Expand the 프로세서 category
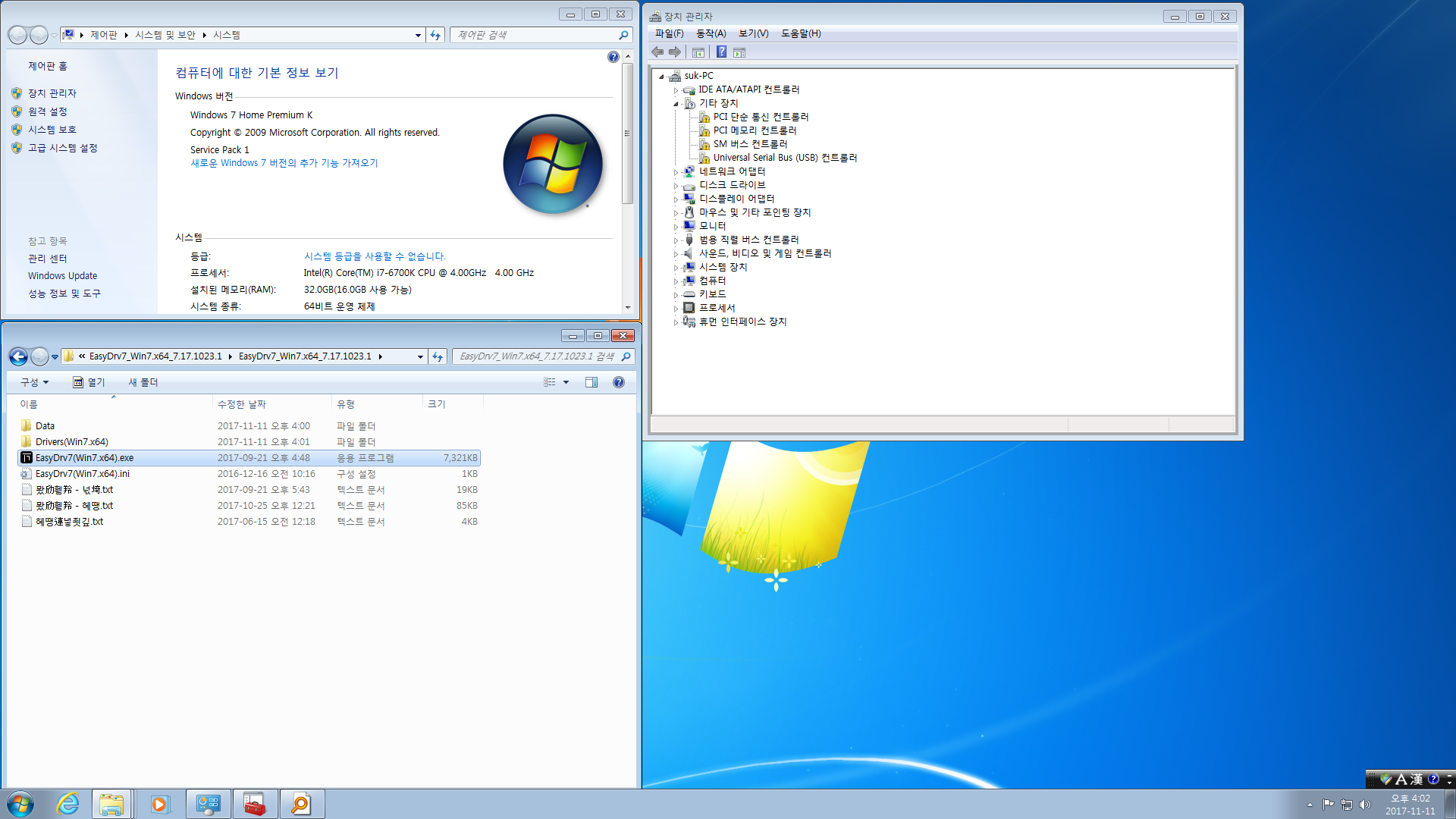Image resolution: width=1456 pixels, height=819 pixels. coord(676,309)
